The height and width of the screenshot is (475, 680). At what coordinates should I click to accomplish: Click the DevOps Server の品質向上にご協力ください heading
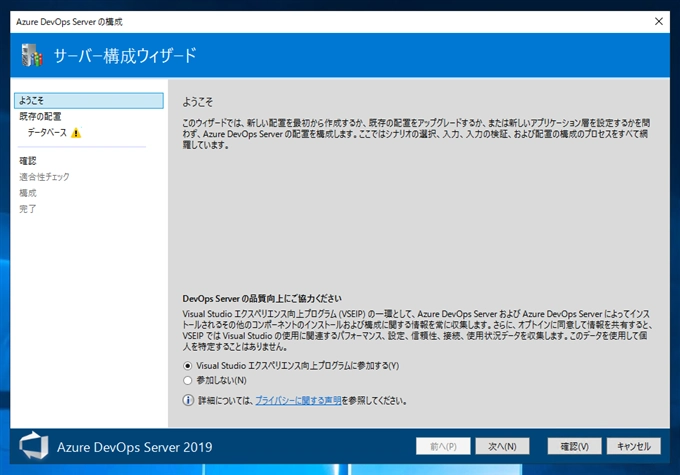262,298
